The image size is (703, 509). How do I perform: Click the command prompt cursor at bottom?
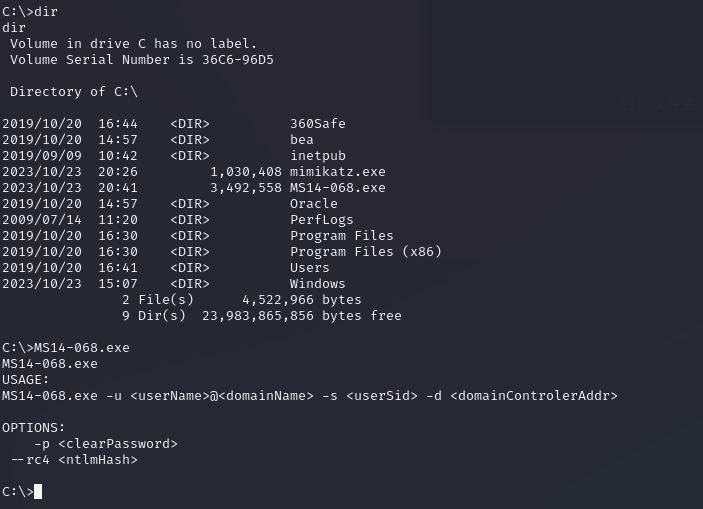click(x=38, y=491)
